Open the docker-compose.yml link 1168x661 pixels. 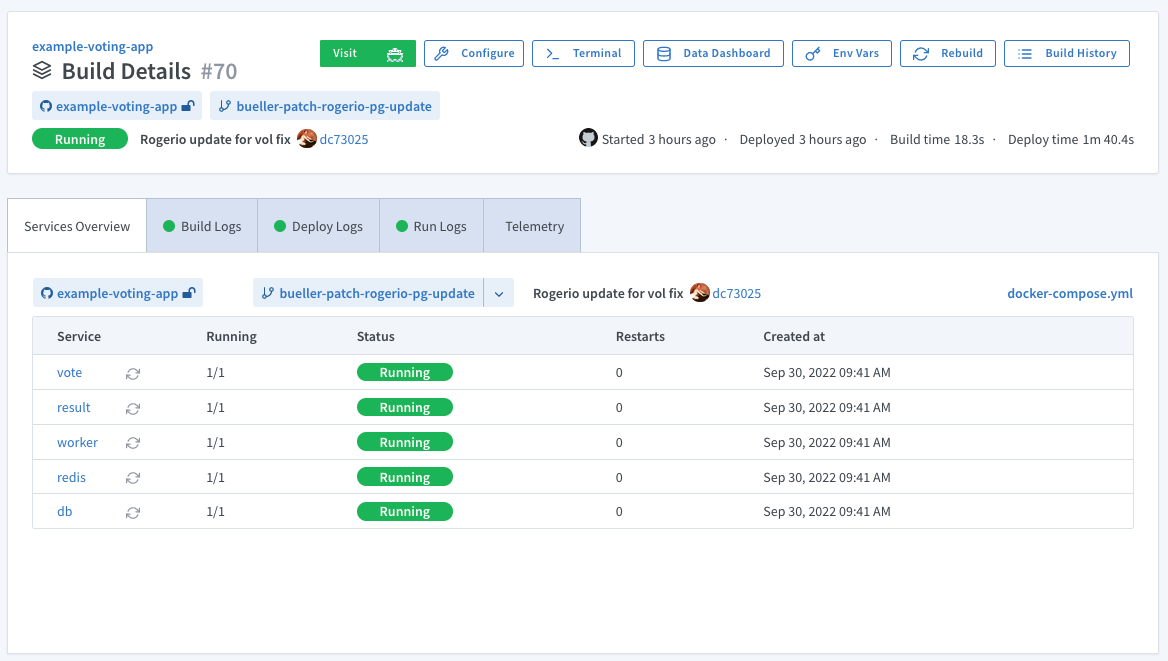pos(1070,293)
